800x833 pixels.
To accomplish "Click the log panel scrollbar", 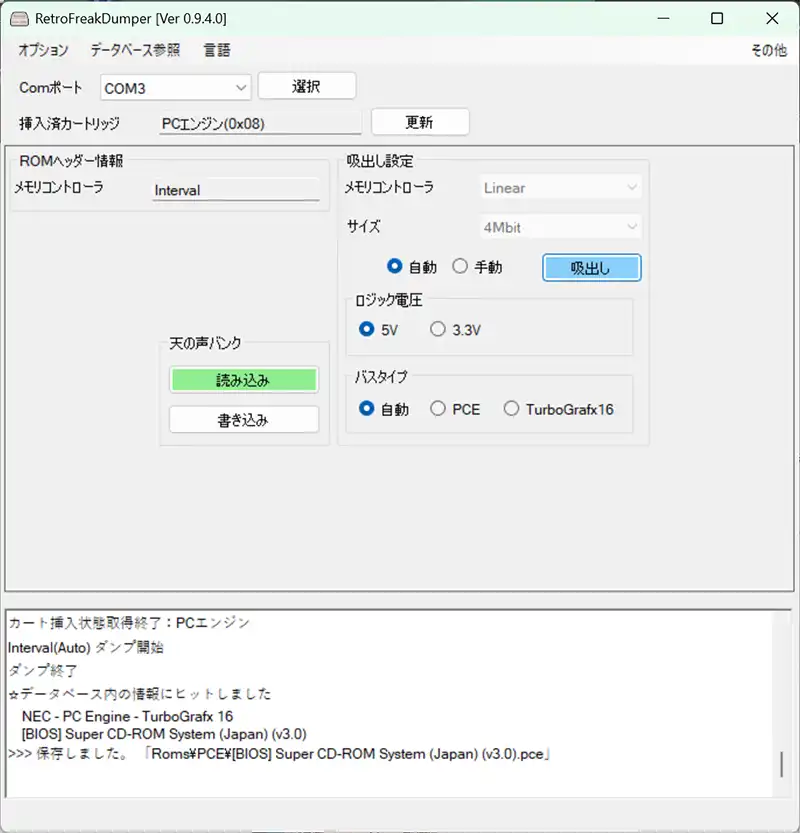I will click(782, 764).
